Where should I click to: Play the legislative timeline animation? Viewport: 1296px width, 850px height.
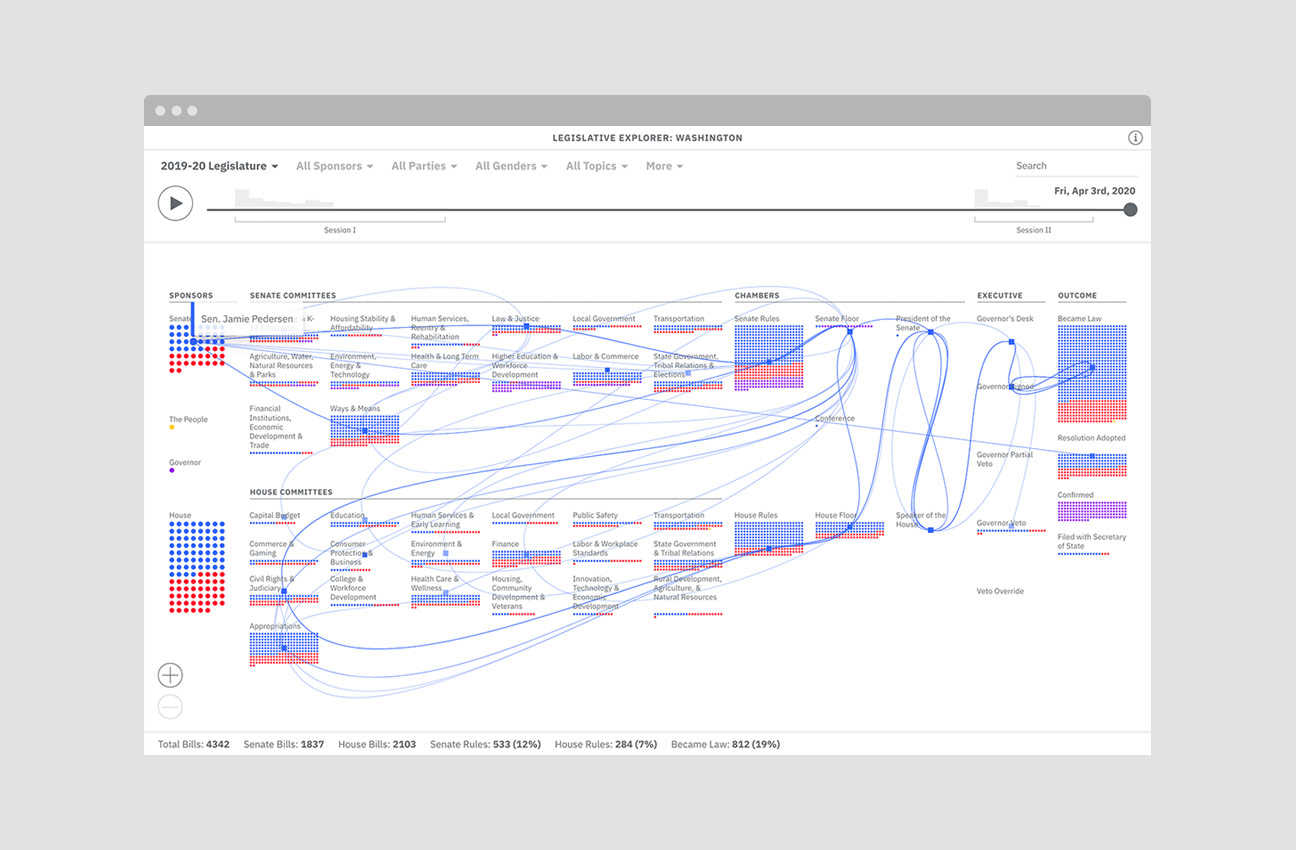pyautogui.click(x=175, y=204)
